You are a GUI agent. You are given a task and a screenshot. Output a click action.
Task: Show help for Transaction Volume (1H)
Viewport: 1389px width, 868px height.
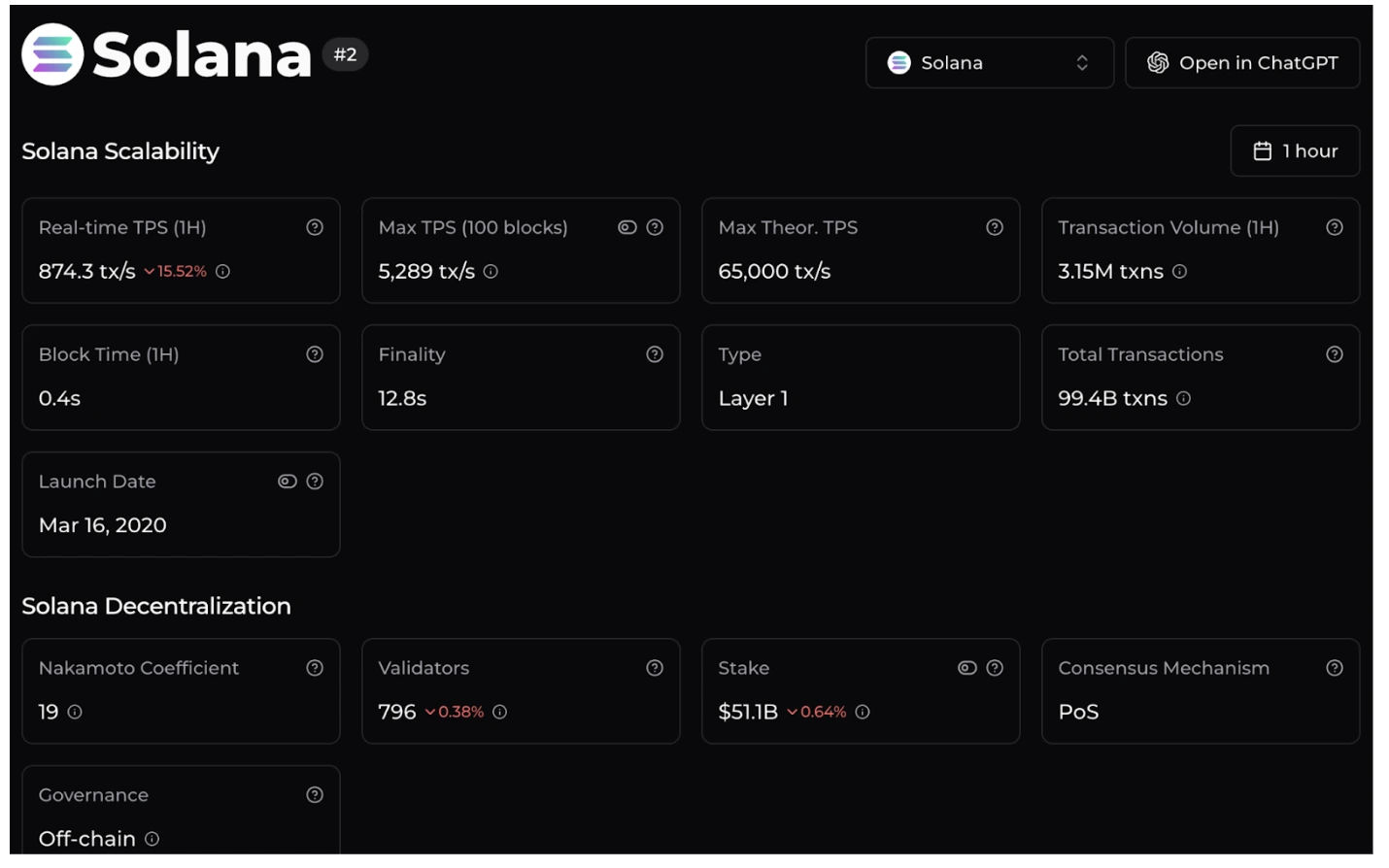(x=1335, y=227)
